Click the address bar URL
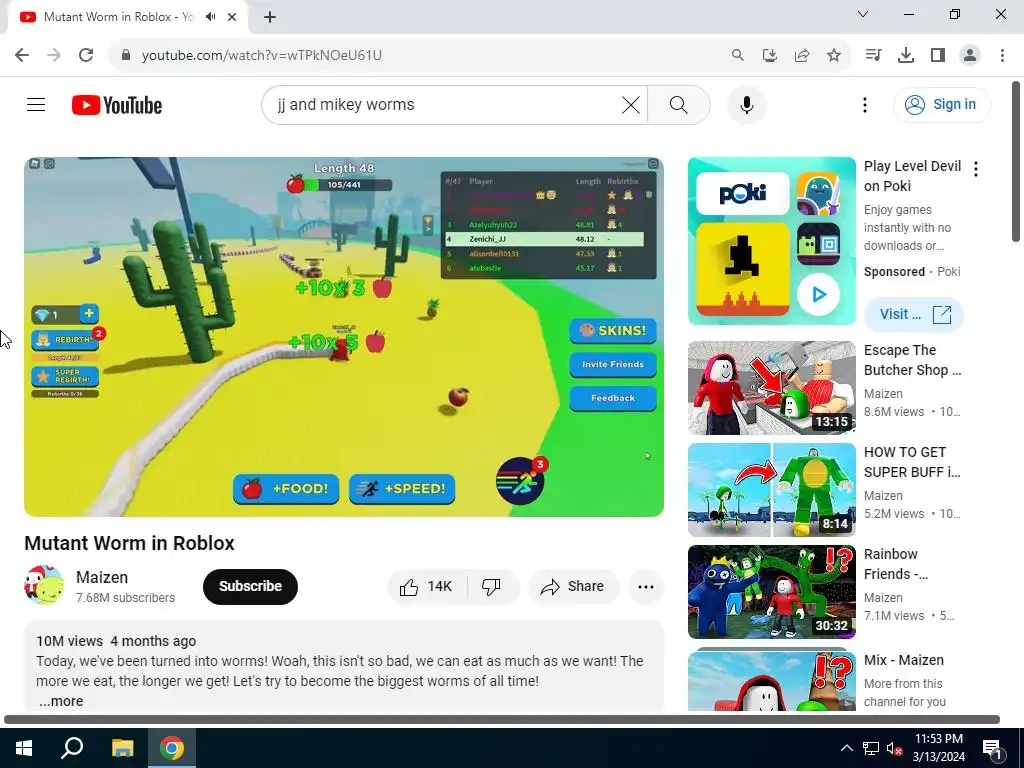The width and height of the screenshot is (1024, 768). click(262, 55)
